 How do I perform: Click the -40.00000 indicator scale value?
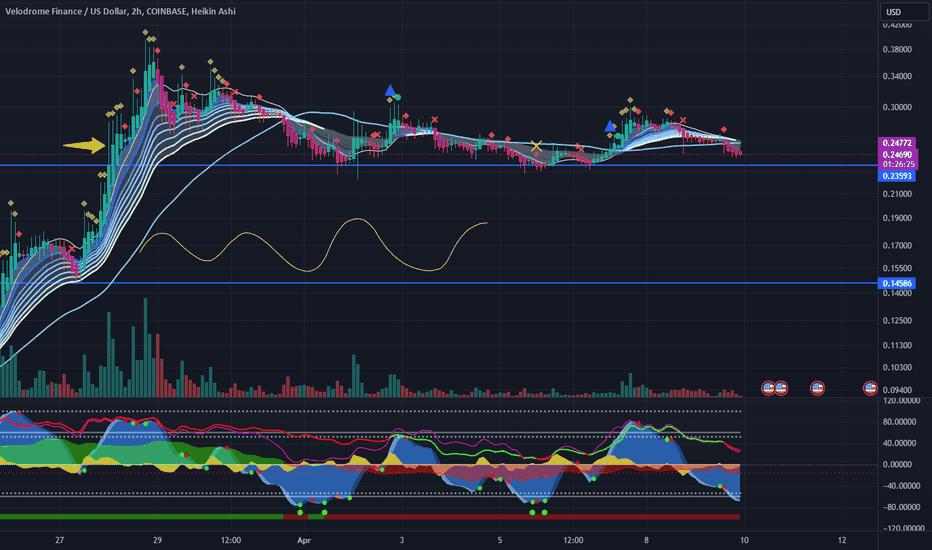[901, 486]
